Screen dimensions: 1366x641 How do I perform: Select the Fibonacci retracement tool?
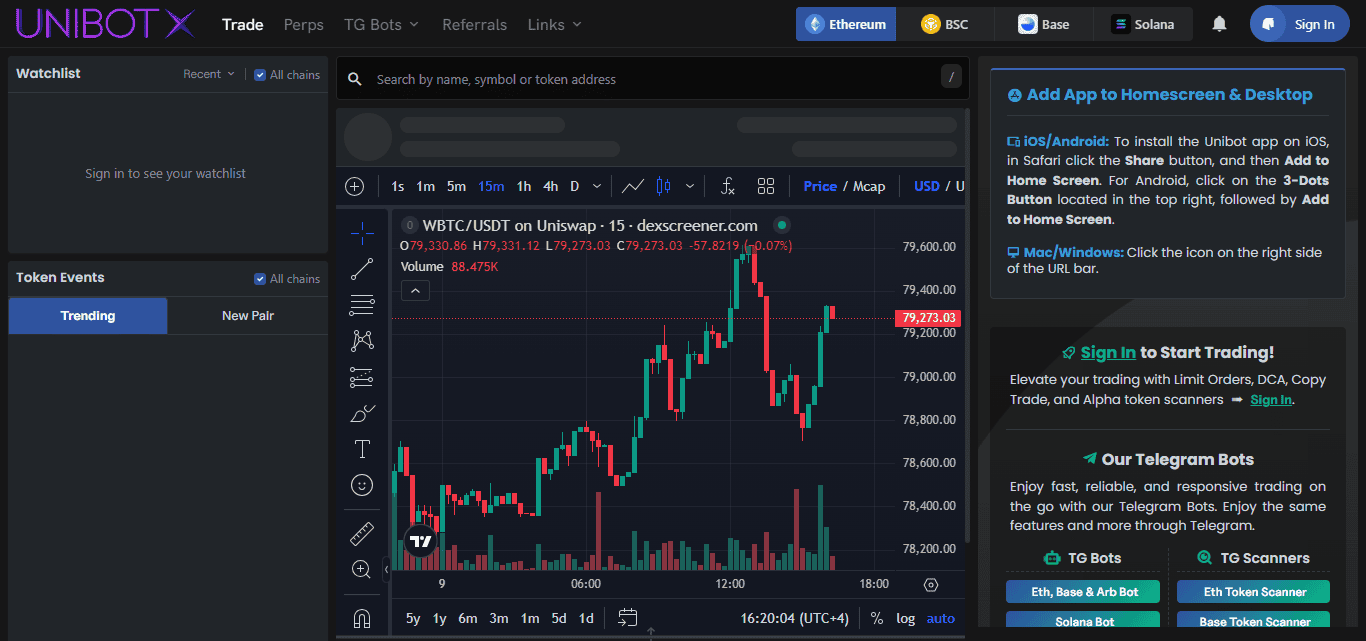[x=362, y=304]
